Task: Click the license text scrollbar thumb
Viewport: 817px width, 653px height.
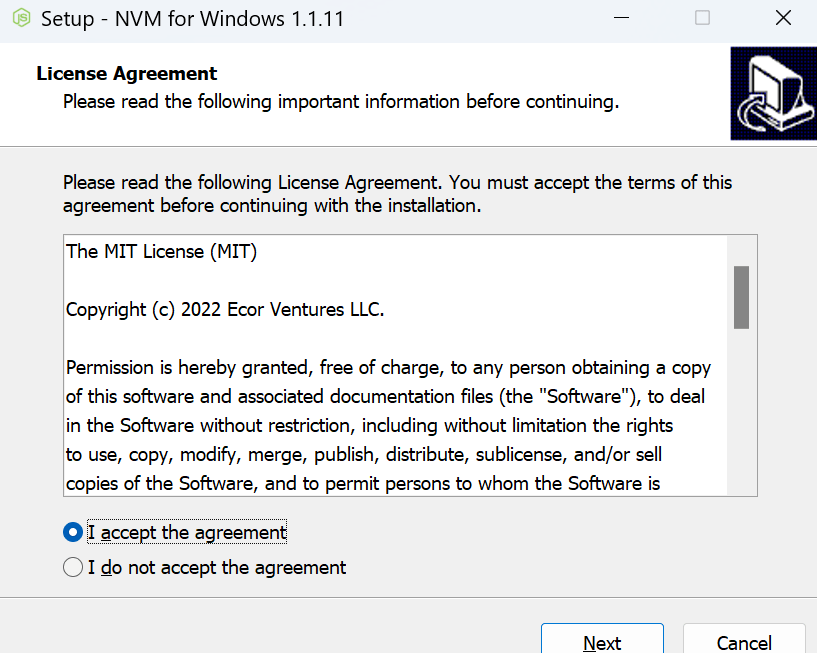Action: [741, 297]
